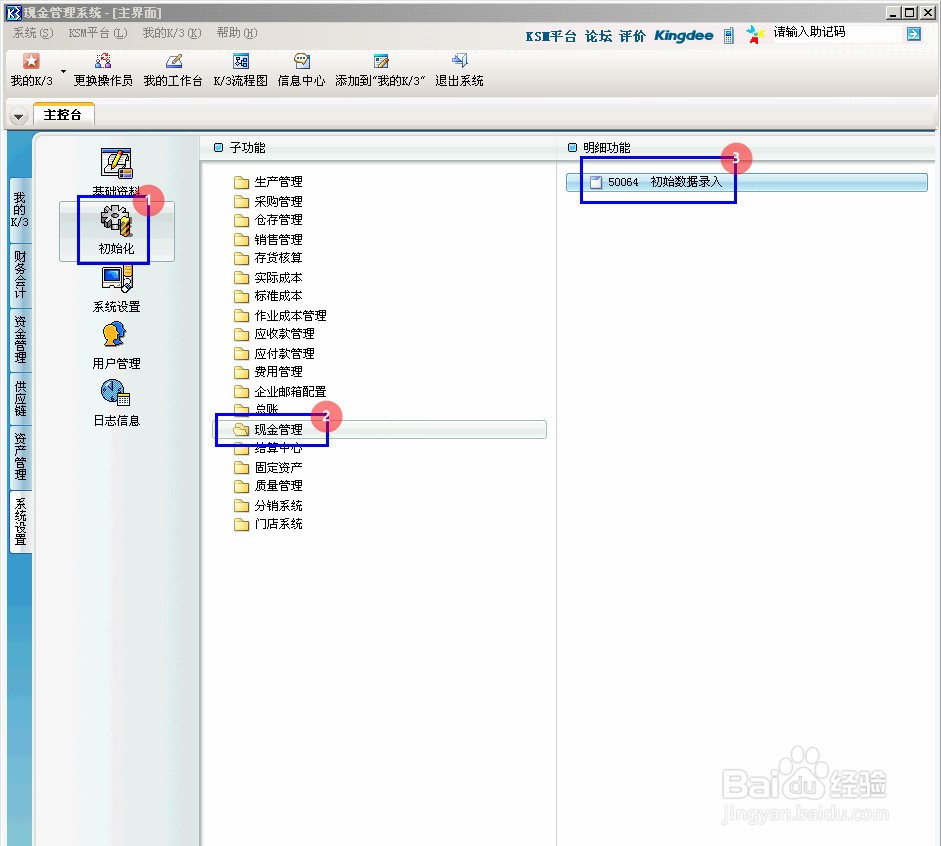Select the 企业邮箱配置 folder
Viewport: 941px width, 846px height.
(x=280, y=391)
